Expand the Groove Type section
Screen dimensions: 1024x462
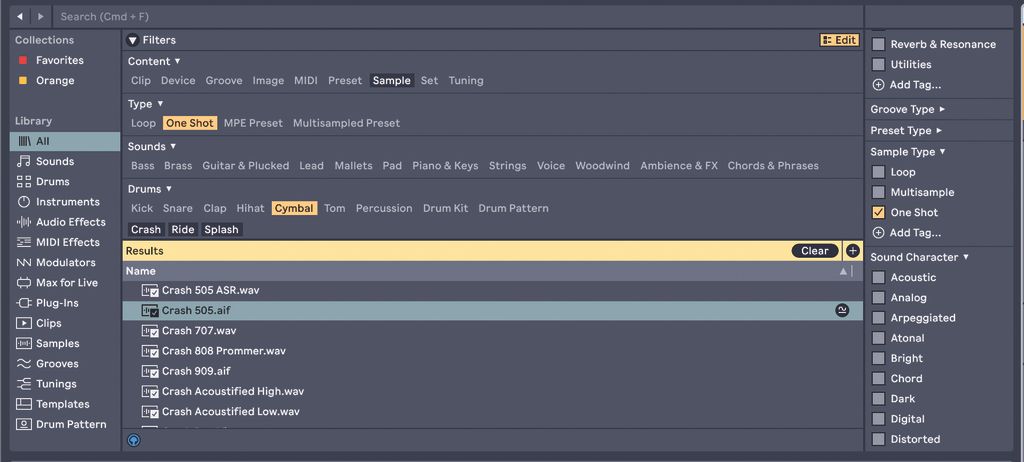[x=907, y=110]
